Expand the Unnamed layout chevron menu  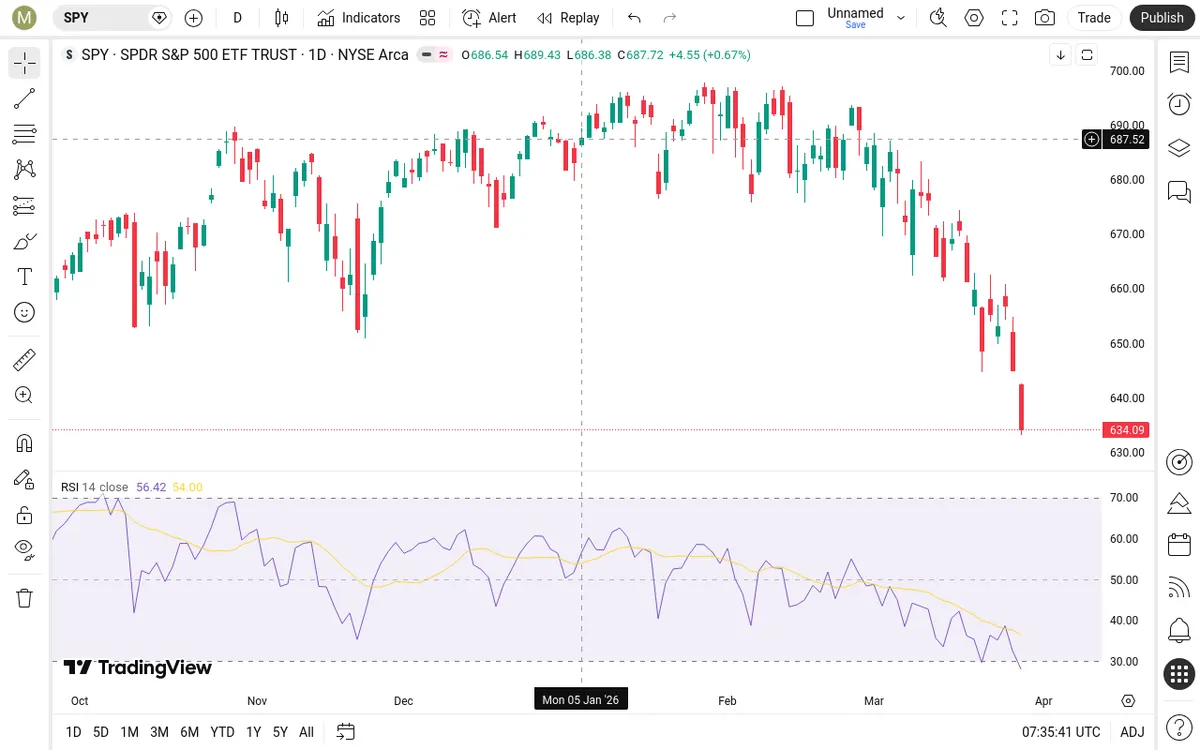point(901,18)
